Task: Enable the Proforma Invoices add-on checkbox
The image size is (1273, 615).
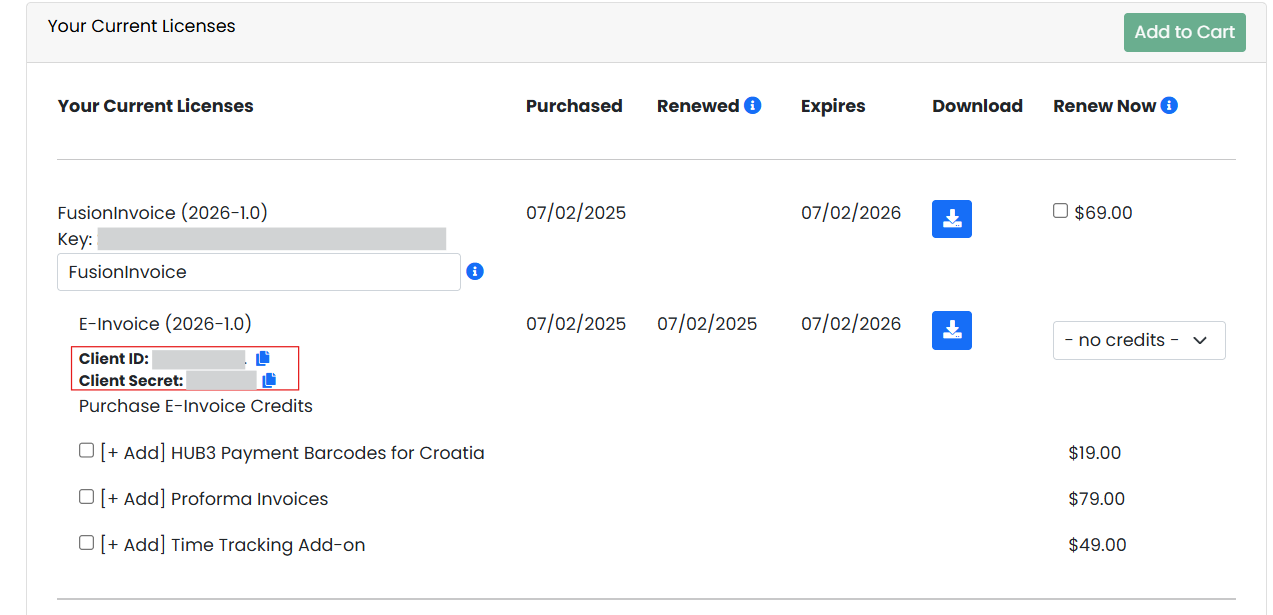Action: [86, 497]
